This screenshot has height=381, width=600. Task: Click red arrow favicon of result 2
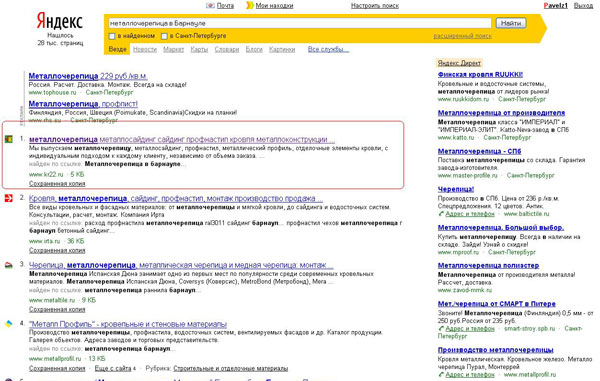coord(8,198)
